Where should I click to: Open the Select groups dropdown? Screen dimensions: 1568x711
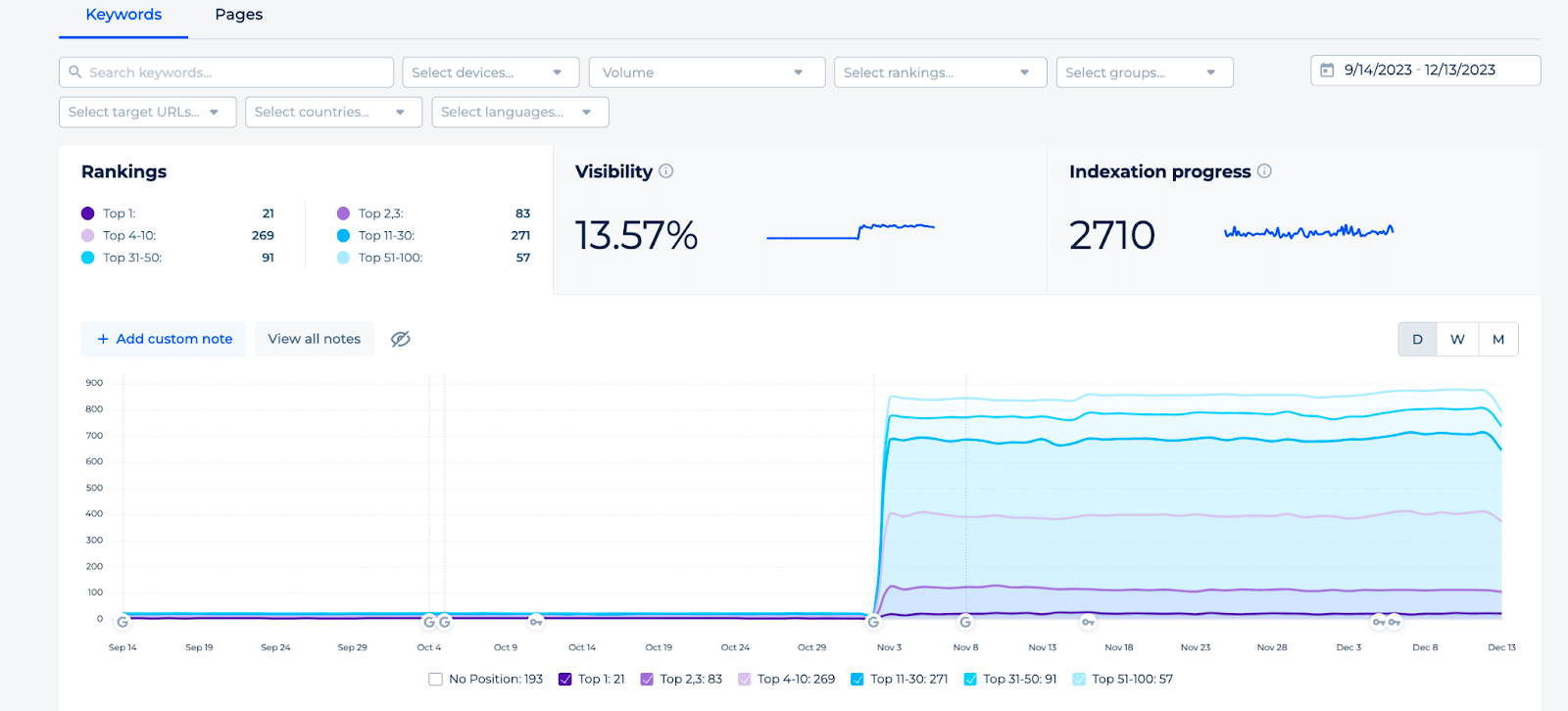[x=1145, y=72]
